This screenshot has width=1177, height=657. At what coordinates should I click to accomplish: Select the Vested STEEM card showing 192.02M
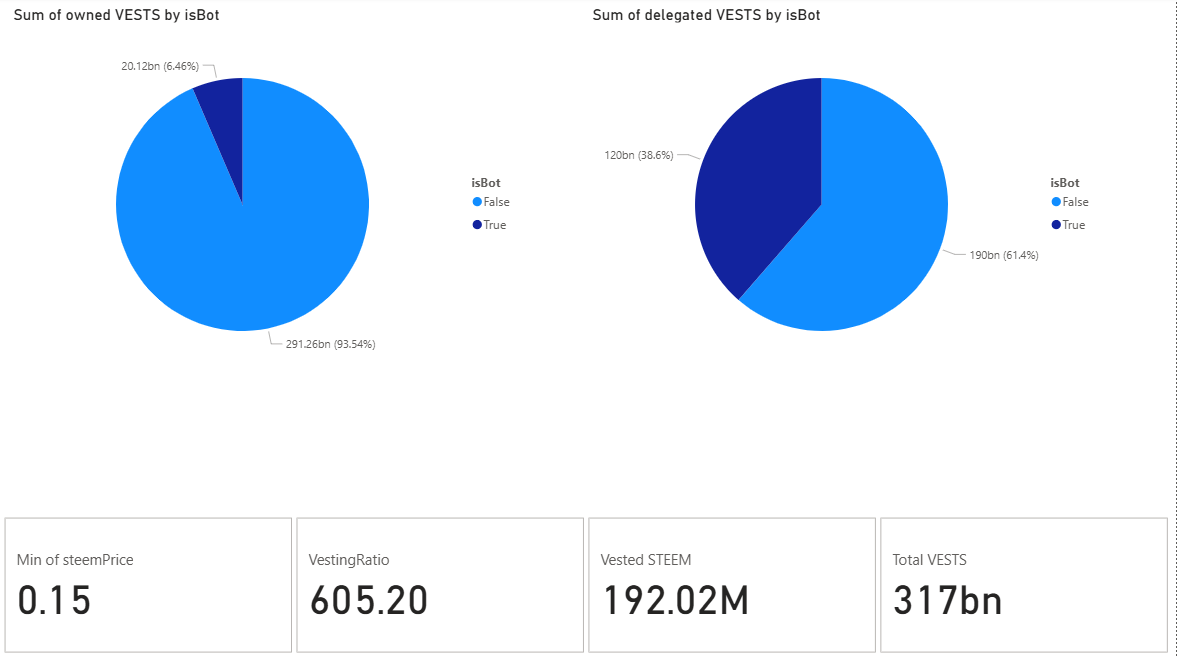click(x=732, y=585)
